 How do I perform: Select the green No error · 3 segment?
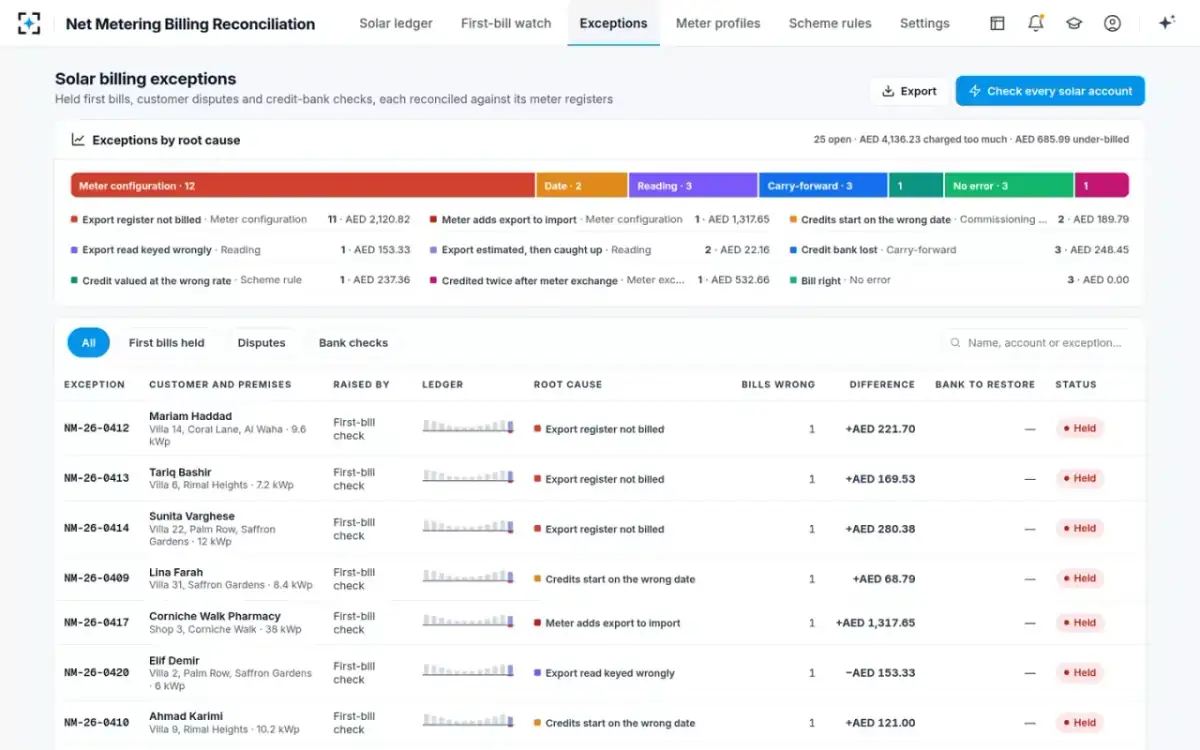click(x=1009, y=185)
